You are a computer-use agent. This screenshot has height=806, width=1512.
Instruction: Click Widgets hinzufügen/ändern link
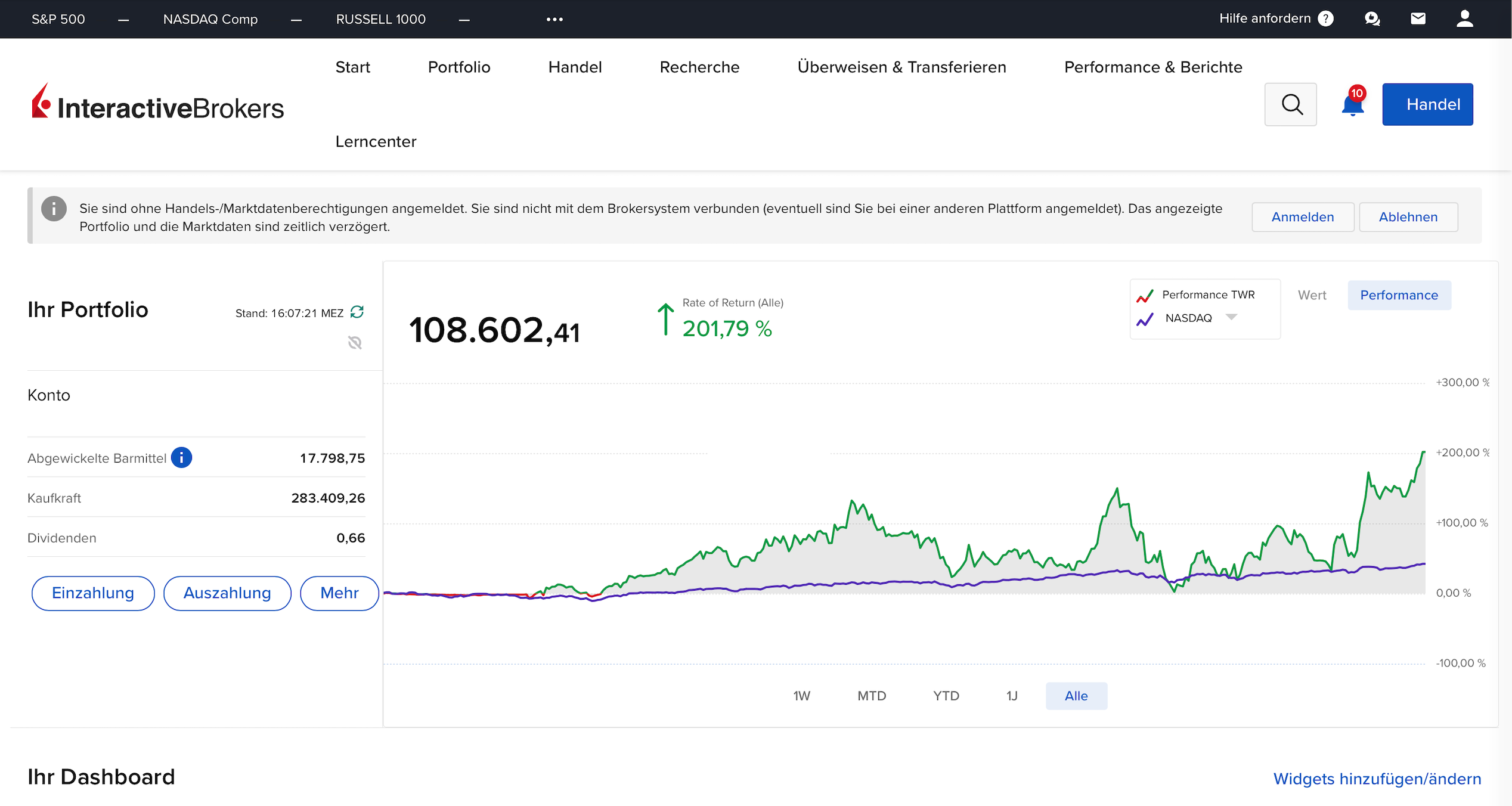(x=1377, y=779)
